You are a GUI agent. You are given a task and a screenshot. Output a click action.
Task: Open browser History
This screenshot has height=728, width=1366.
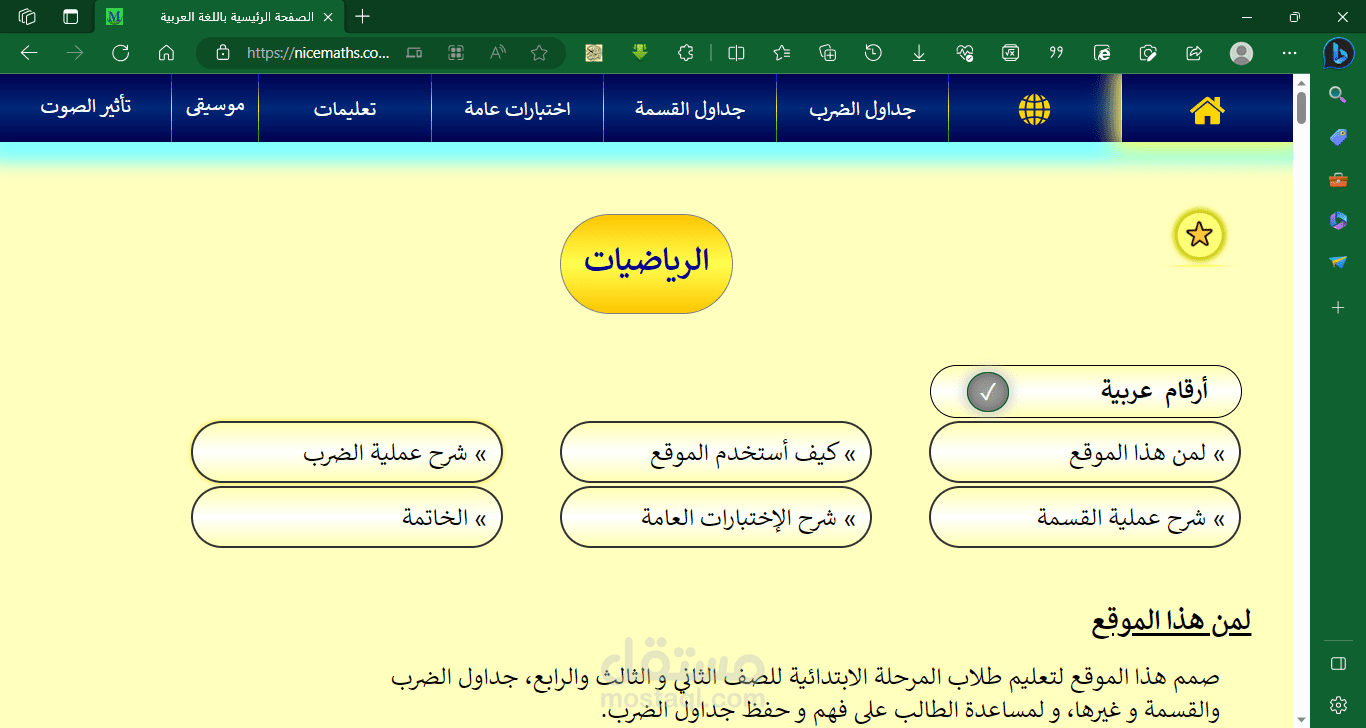(873, 53)
